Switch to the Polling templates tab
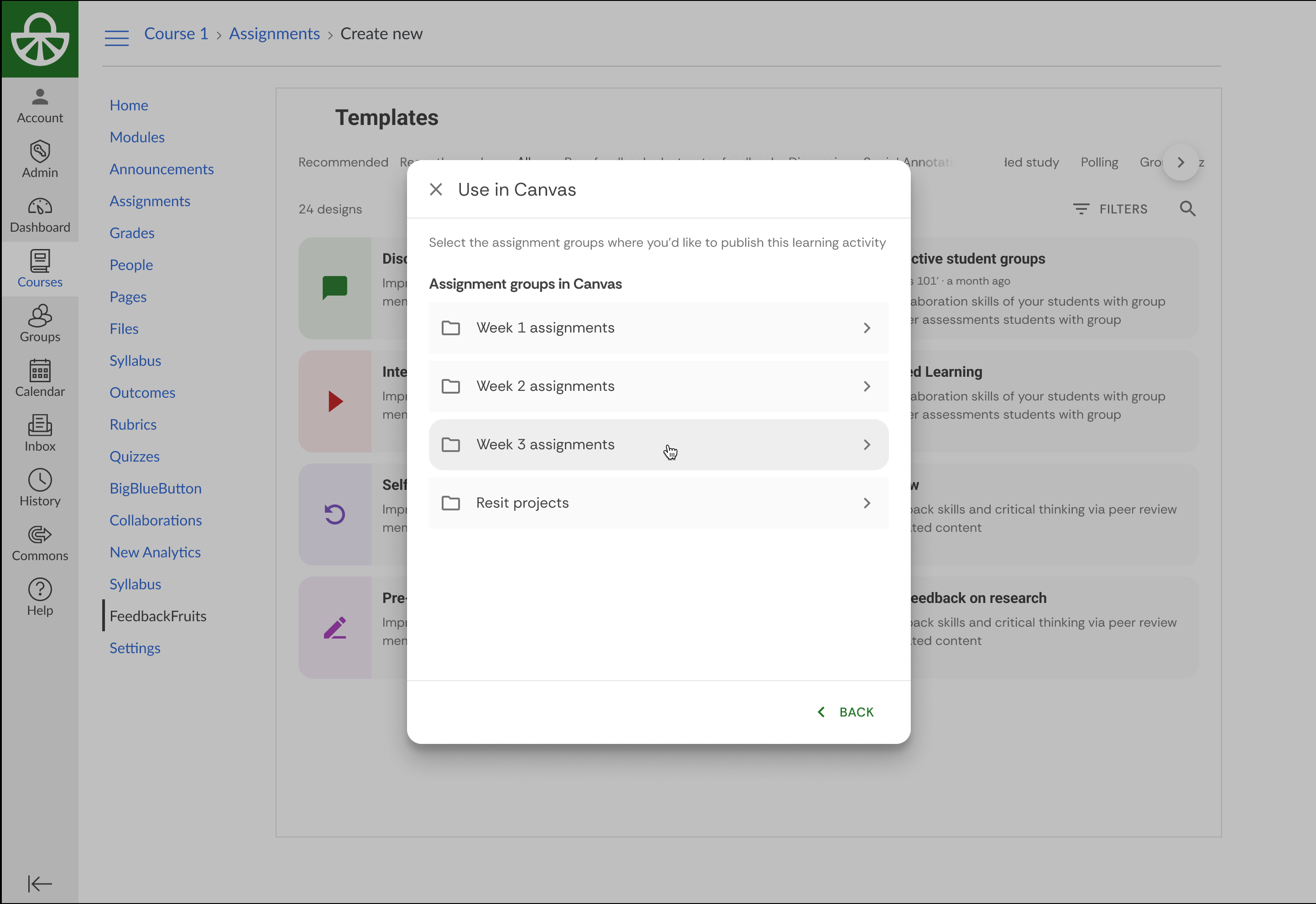 pos(1099,162)
